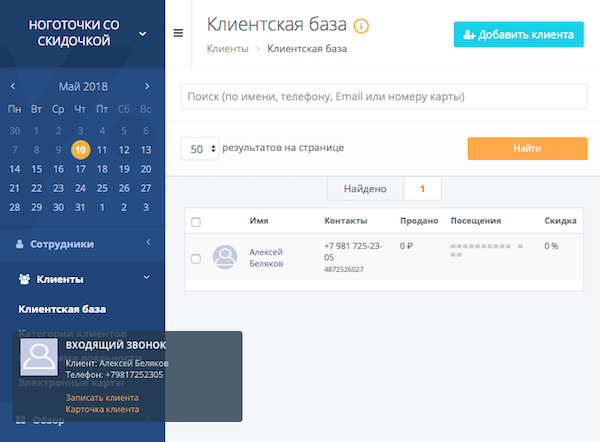
Task: Expand the НОГОТОЧКИ СО СКИДОЧКОЙ salon dropdown
Action: pyautogui.click(x=142, y=34)
